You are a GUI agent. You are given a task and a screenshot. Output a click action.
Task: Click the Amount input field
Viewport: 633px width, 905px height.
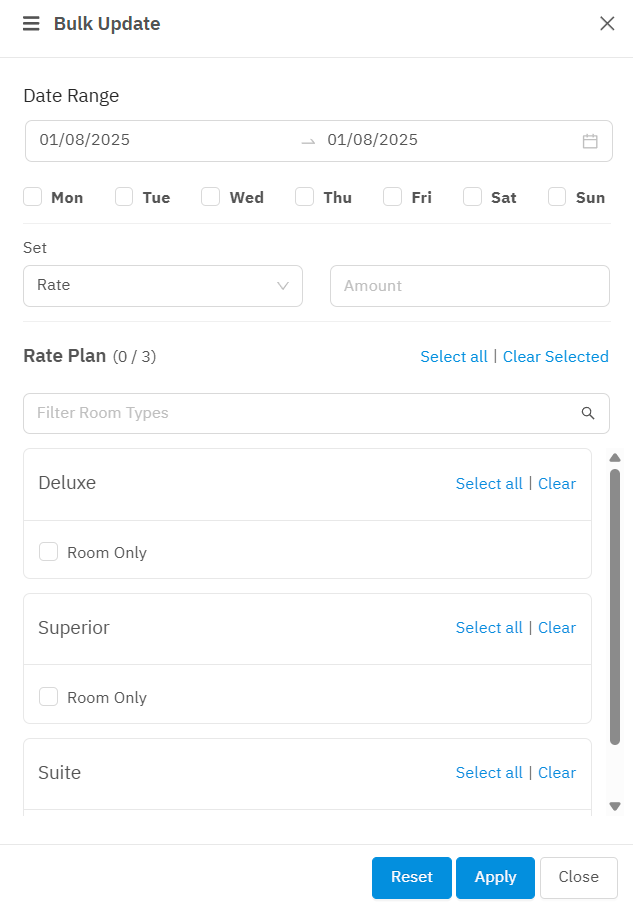(x=469, y=285)
